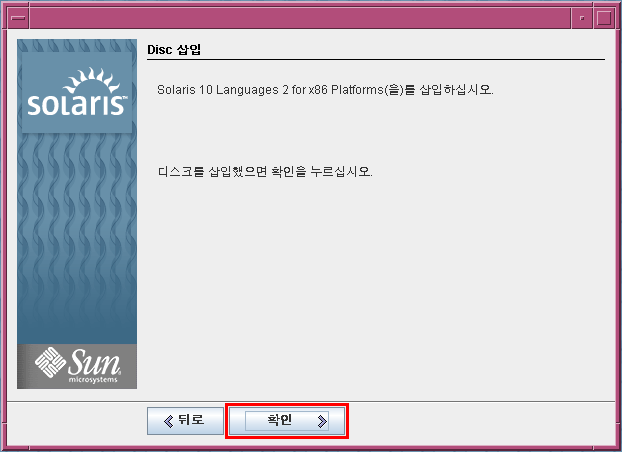
Task: Click the Sun Microsystems logo
Action: [77, 366]
